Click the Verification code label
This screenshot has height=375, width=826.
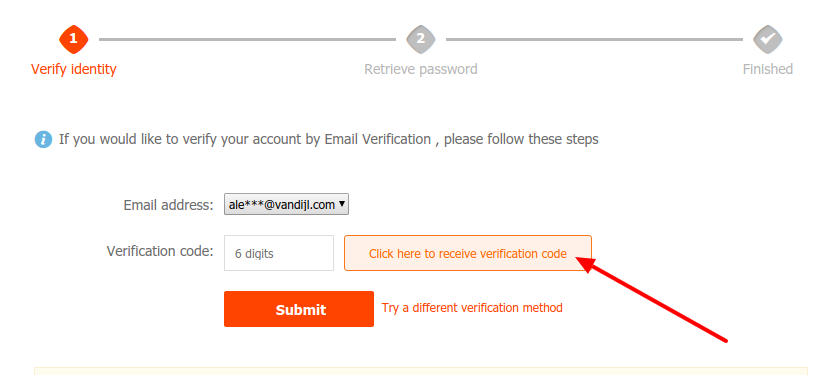(x=160, y=251)
